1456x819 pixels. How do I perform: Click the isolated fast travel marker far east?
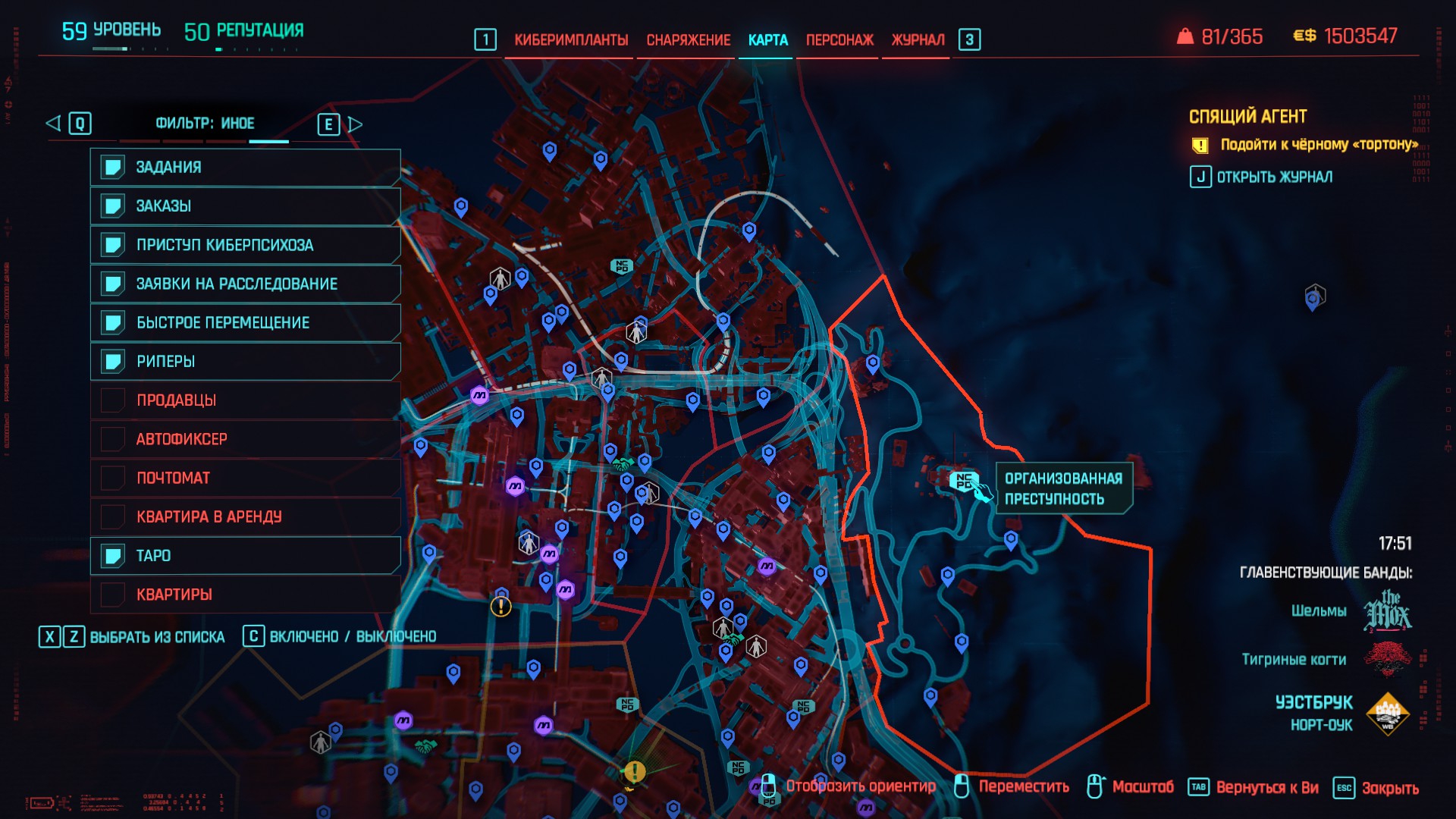click(1313, 299)
